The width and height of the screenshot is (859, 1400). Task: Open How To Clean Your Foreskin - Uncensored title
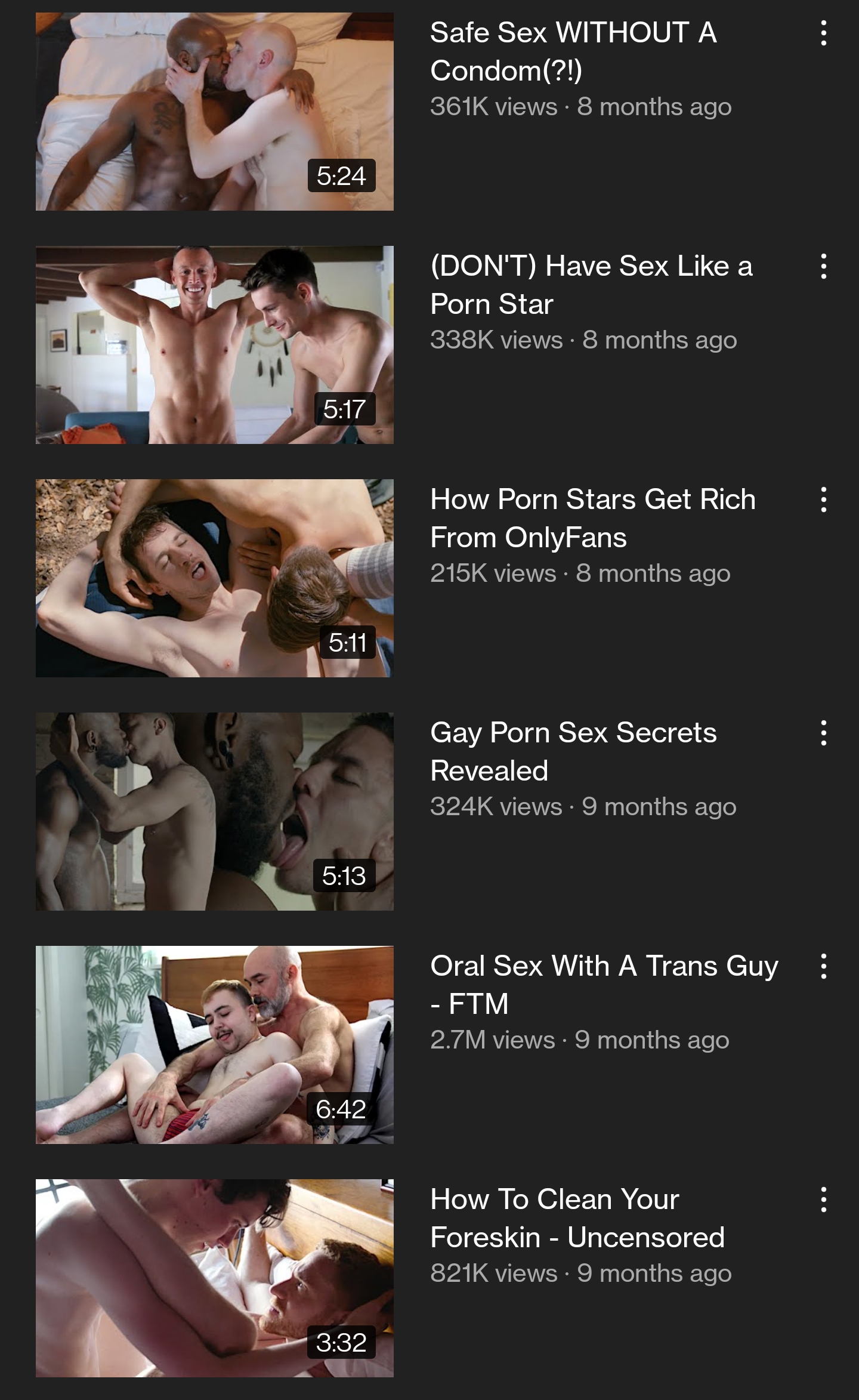(x=577, y=1218)
